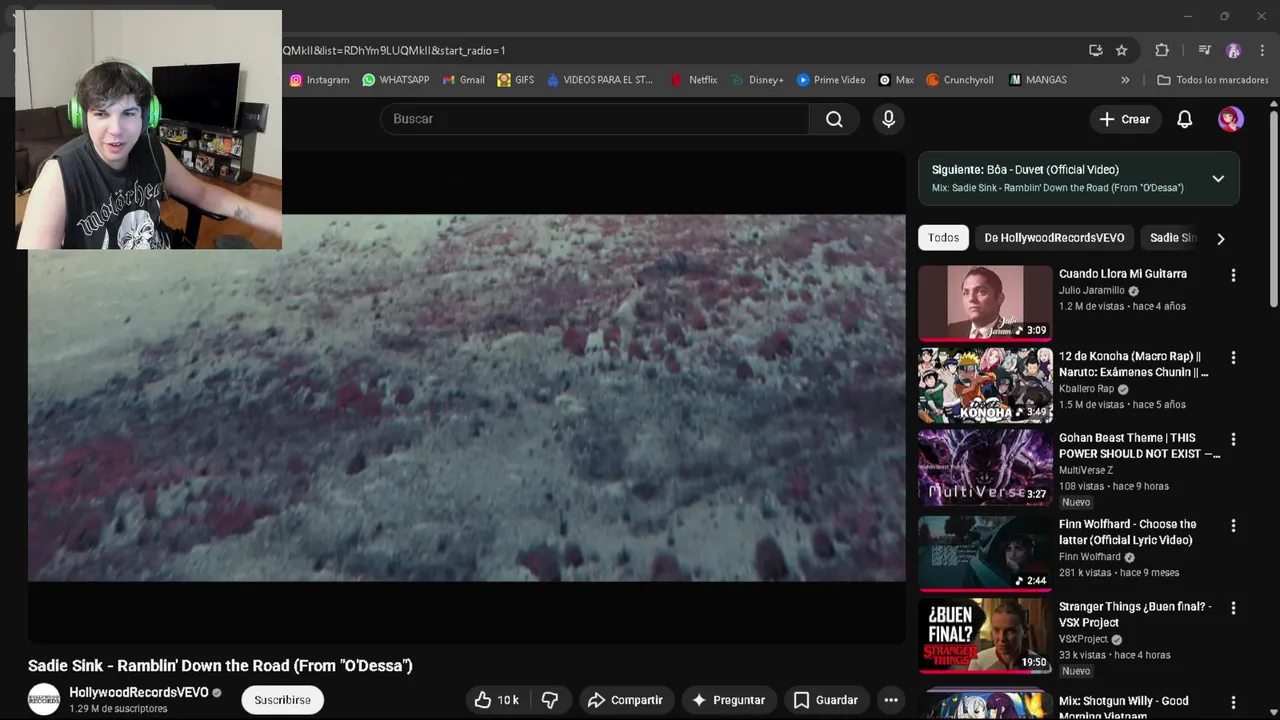Image resolution: width=1280 pixels, height=720 pixels.
Task: Open Julio Jaramillo channel name
Action: pos(1091,291)
